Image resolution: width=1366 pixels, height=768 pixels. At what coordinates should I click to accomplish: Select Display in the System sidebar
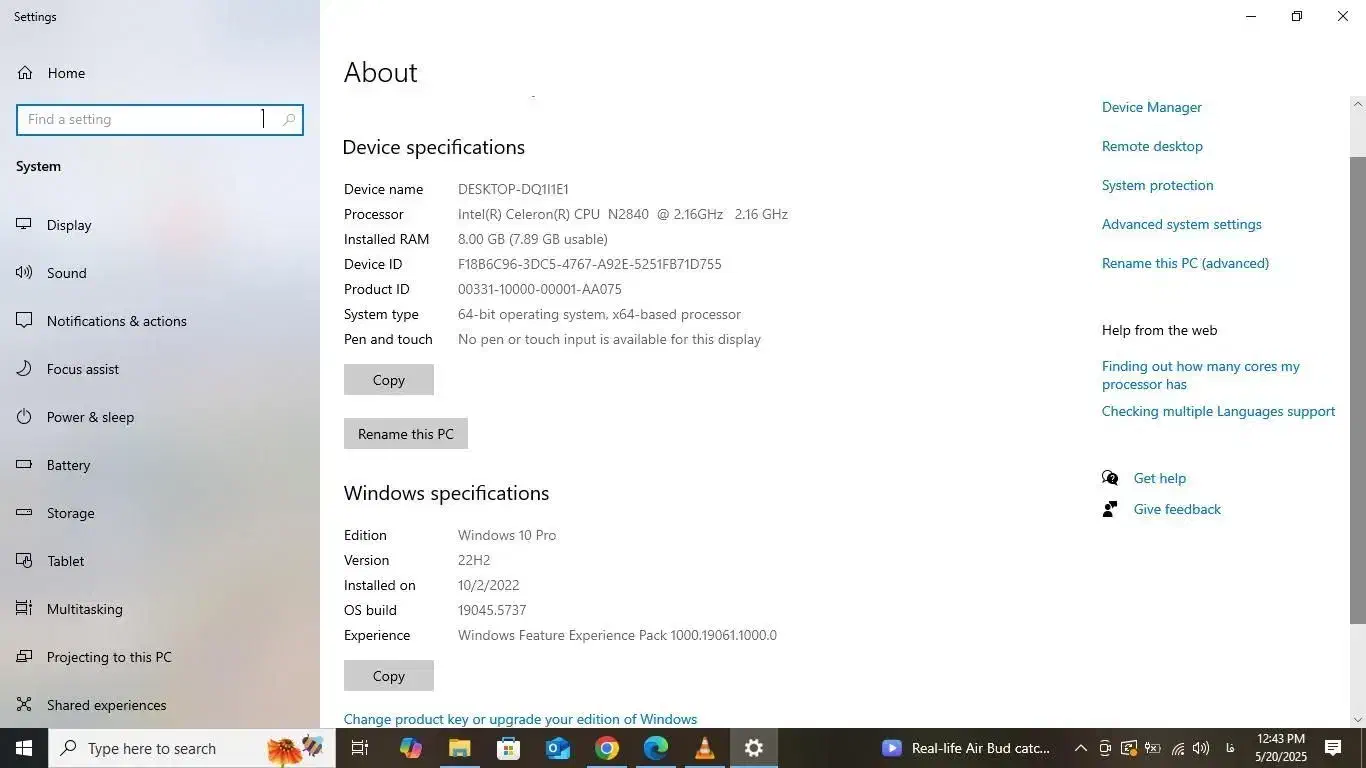[x=69, y=224]
